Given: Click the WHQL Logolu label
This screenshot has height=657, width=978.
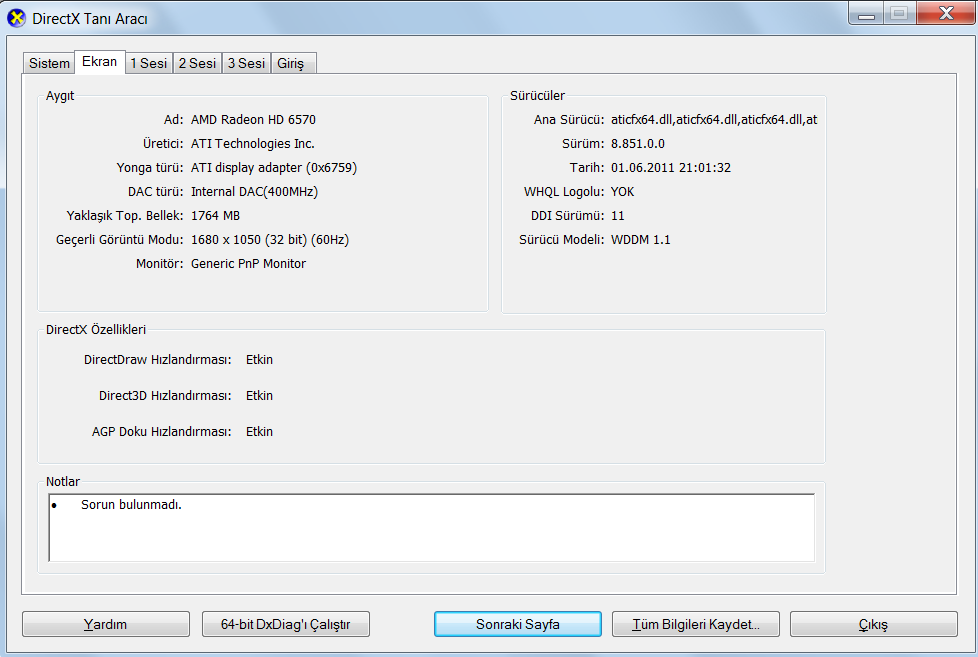Looking at the screenshot, I should [564, 192].
